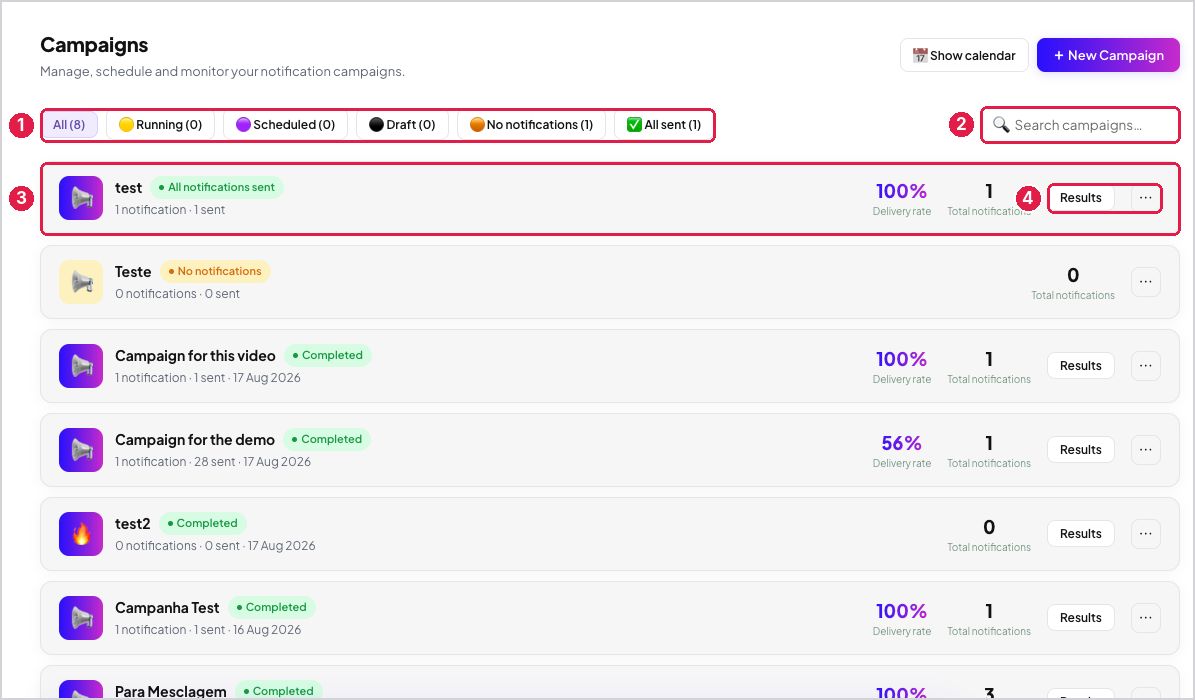The height and width of the screenshot is (700, 1195).
Task: Select the All (8) filter tab
Action: click(x=69, y=125)
